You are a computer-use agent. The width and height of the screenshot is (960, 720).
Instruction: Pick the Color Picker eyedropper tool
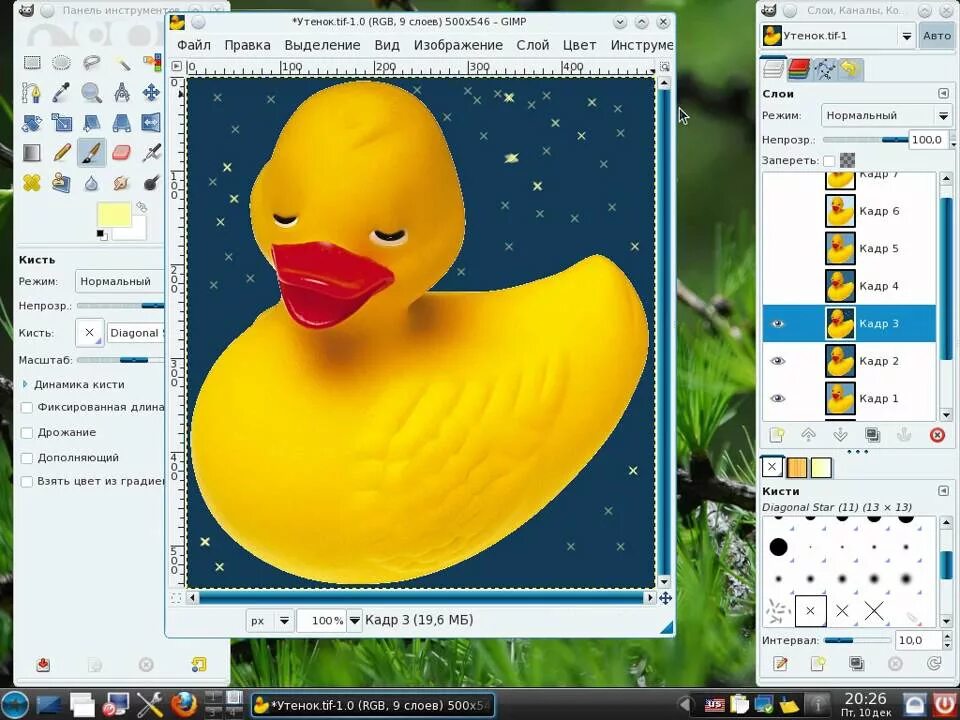(x=62, y=92)
